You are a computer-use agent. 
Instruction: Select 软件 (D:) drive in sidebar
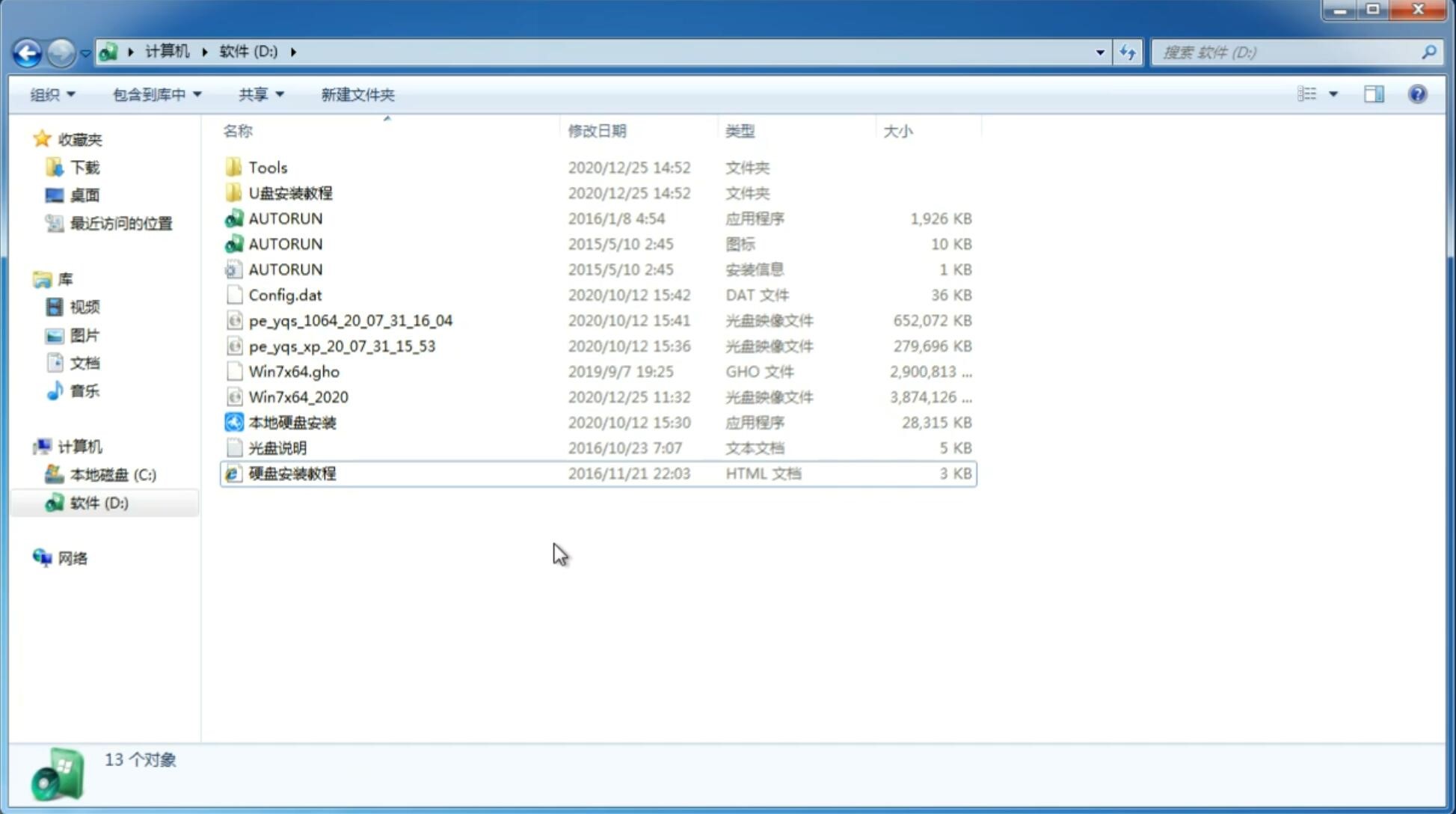(x=97, y=503)
